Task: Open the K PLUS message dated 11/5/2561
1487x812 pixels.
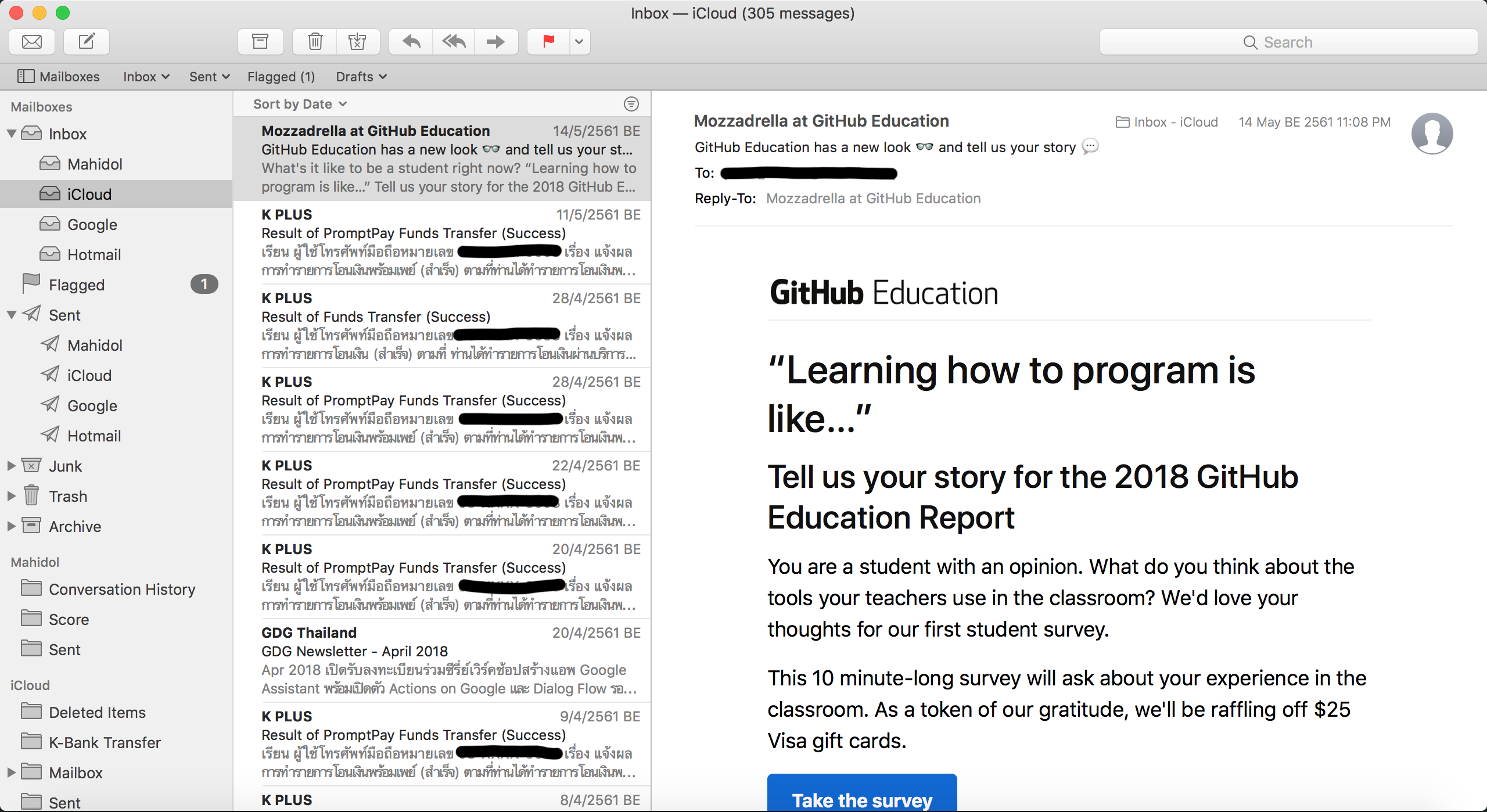Action: pyautogui.click(x=442, y=243)
